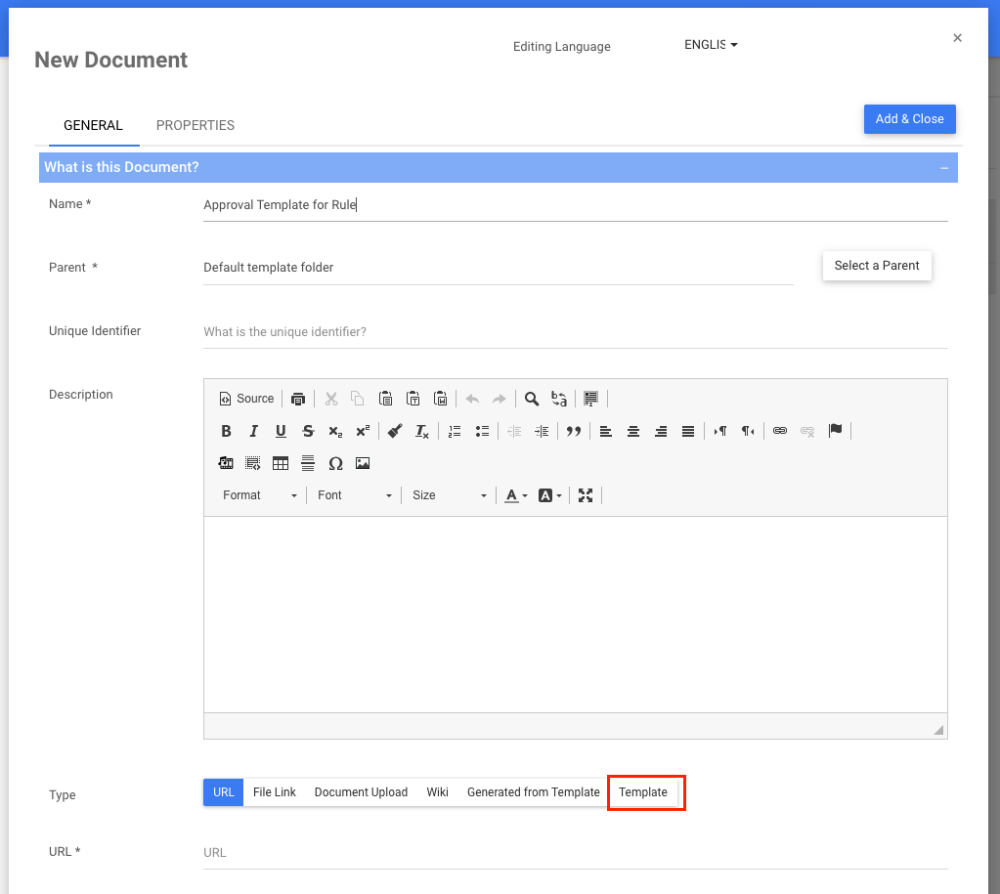Open the Format dropdown
Screen dimensions: 1000x894
coord(260,495)
